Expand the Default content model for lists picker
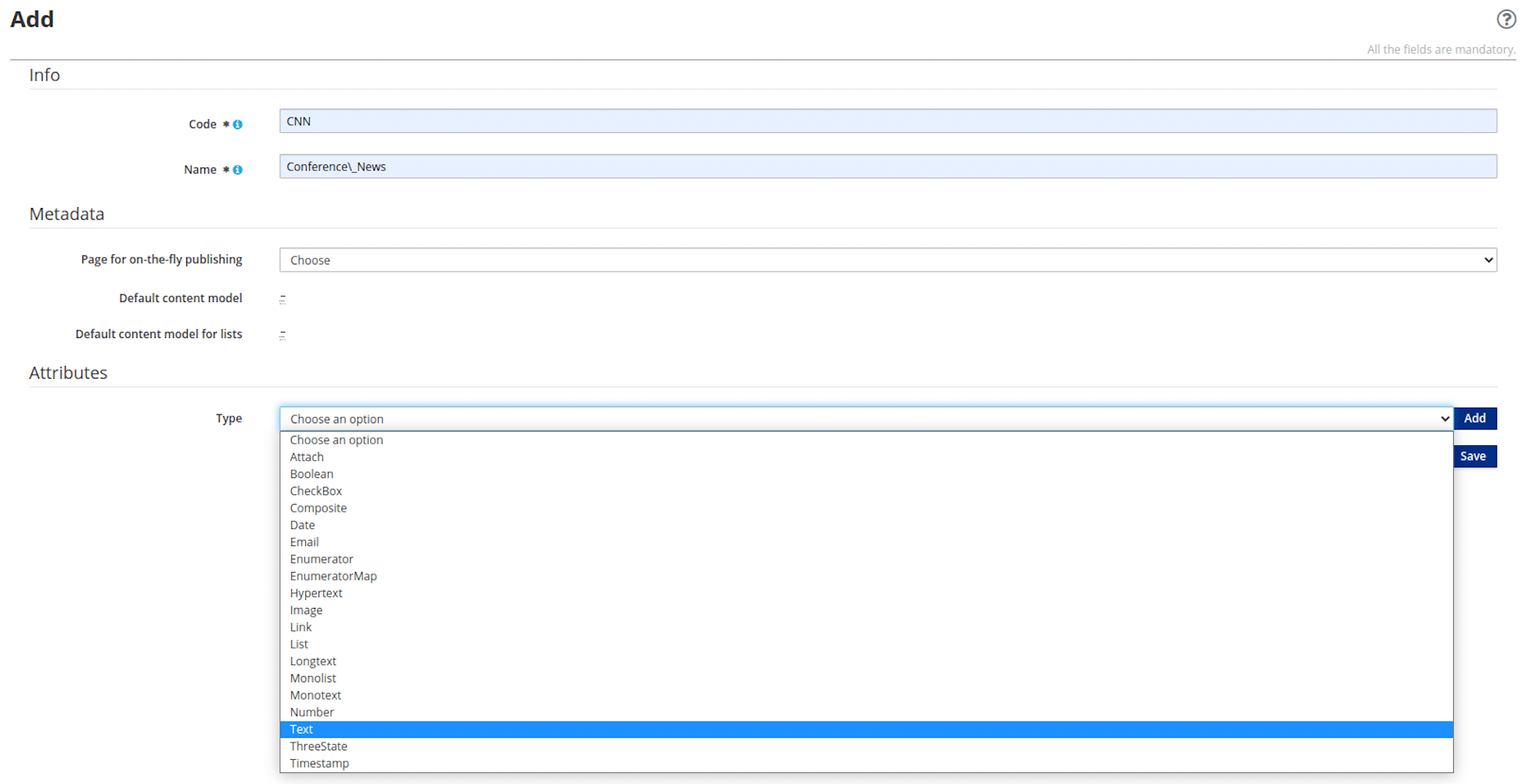 (282, 334)
